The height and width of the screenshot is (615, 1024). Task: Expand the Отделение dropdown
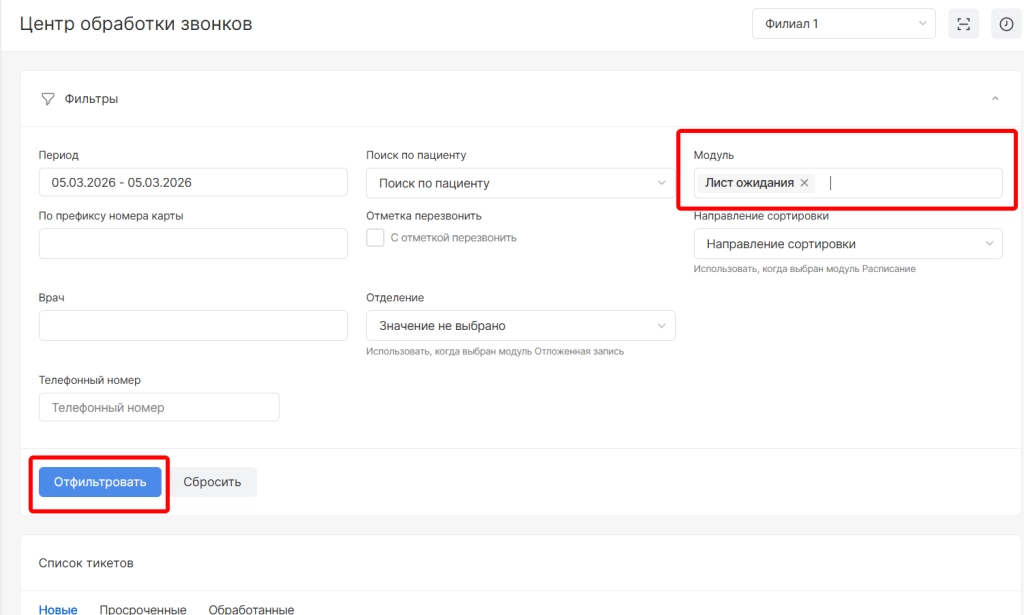[x=520, y=326]
